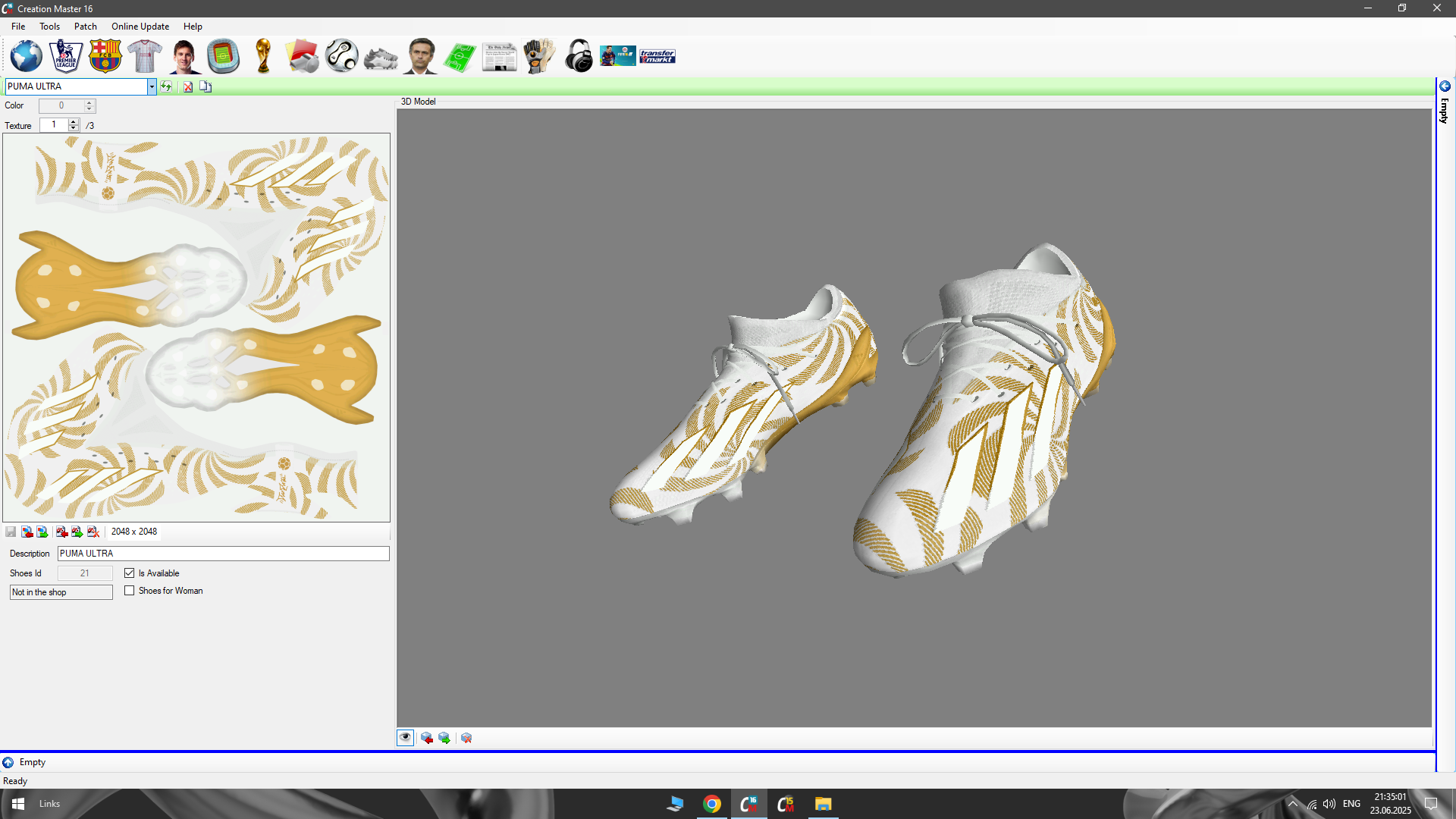Click the 3D Model label
Image resolution: width=1456 pixels, height=819 pixels.
coord(419,102)
